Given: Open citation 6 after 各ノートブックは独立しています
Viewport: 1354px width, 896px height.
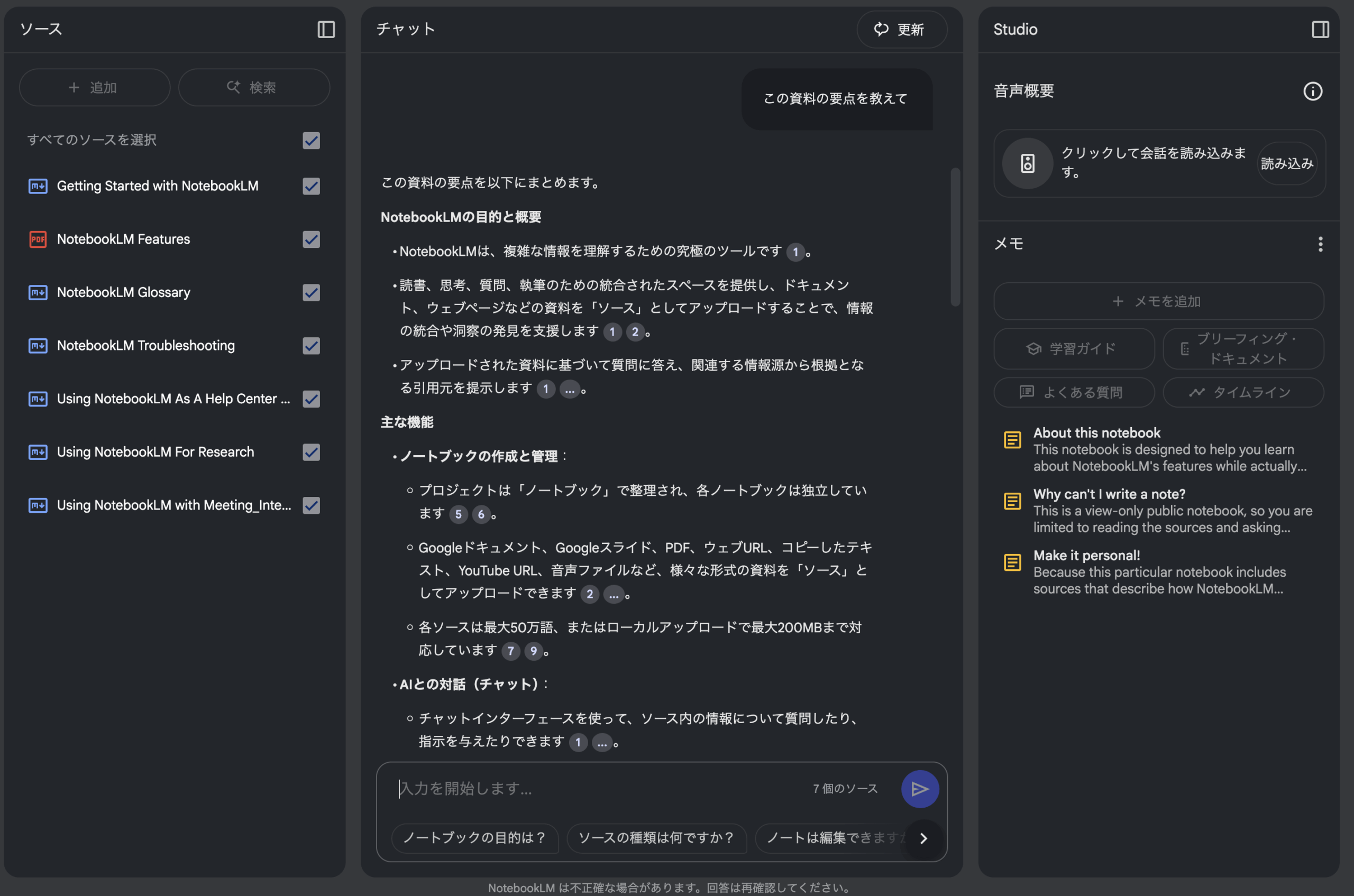Looking at the screenshot, I should (481, 515).
